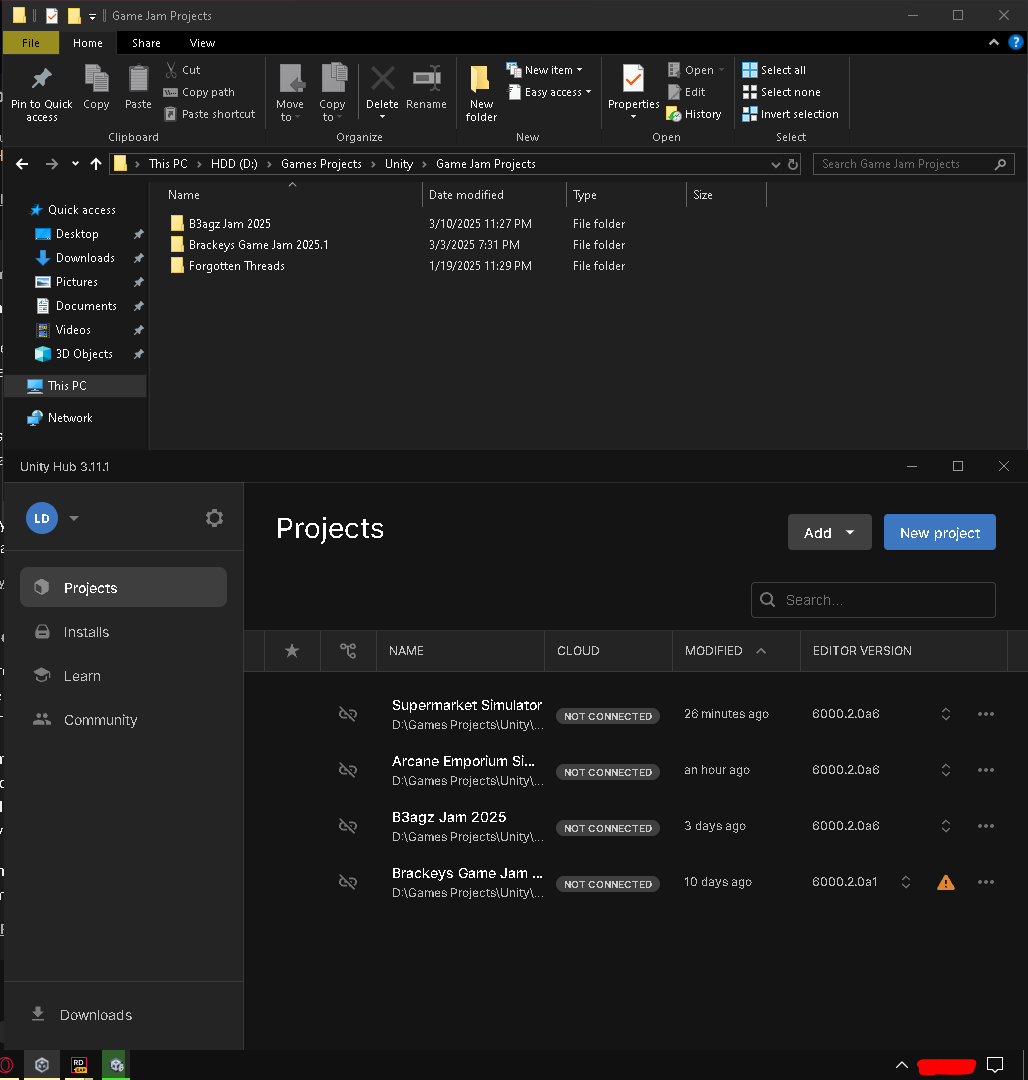
Task: Click Pin to Quick access icon
Action: pos(42,79)
